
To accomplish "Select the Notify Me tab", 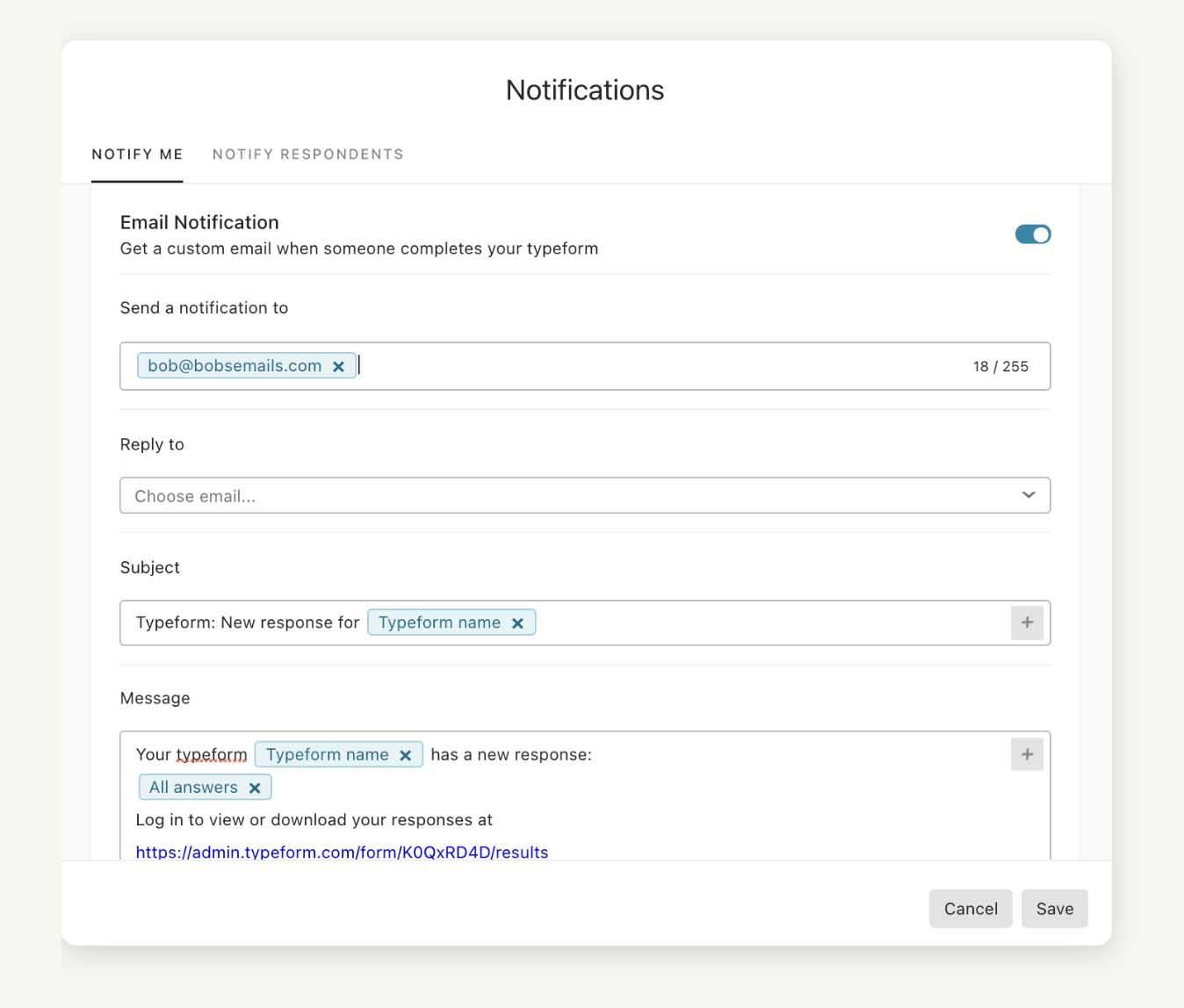I will pyautogui.click(x=137, y=155).
